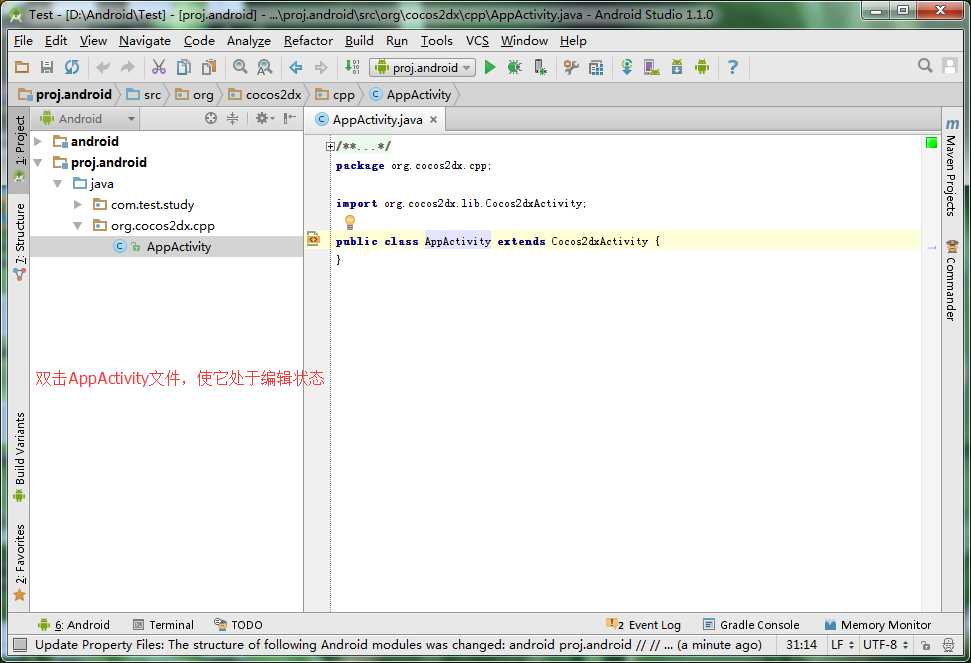Viewport: 971px width, 663px height.
Task: Save all files using the disk icon
Action: (47, 67)
